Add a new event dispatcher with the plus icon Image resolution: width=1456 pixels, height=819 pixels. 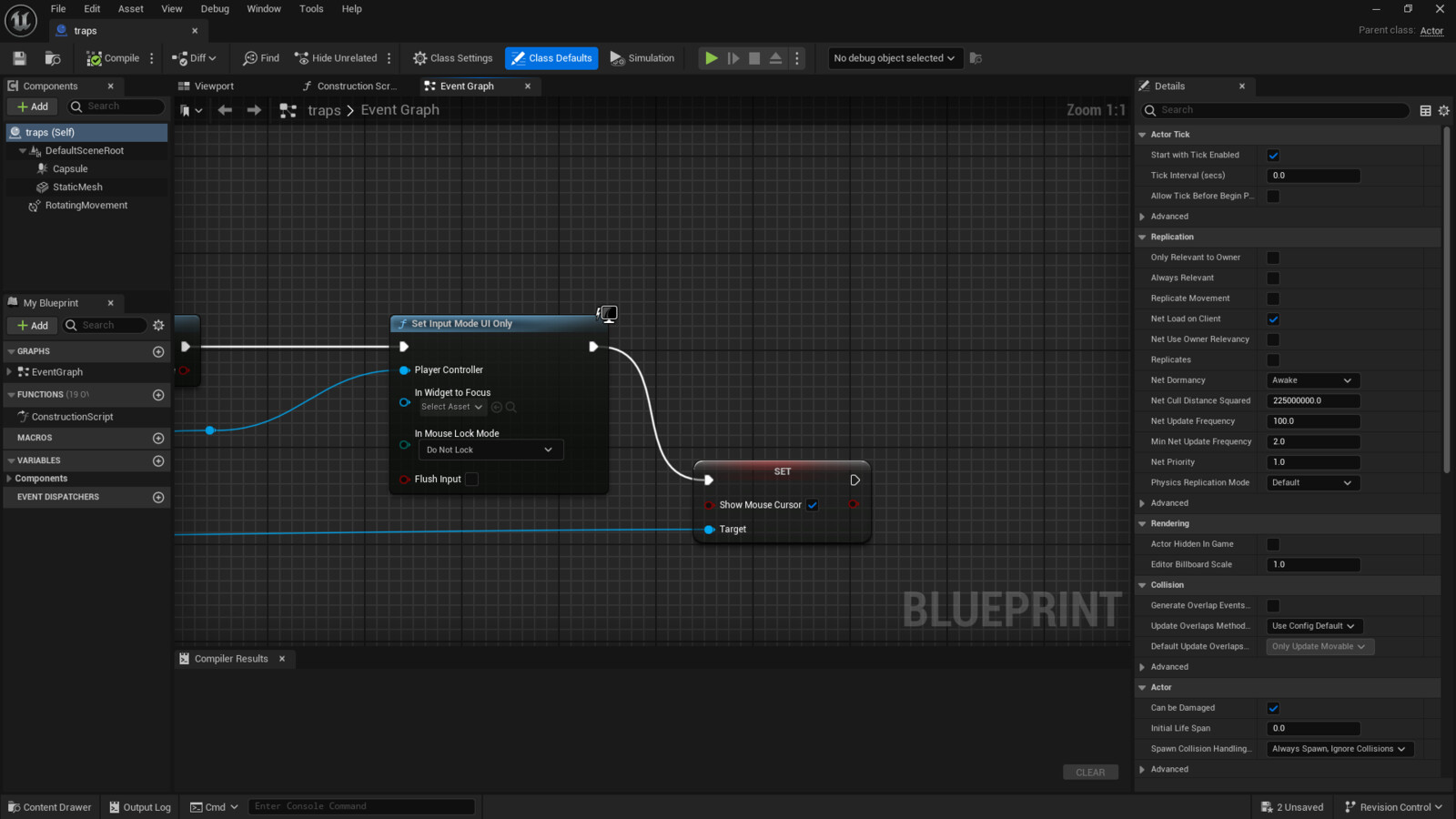(158, 498)
